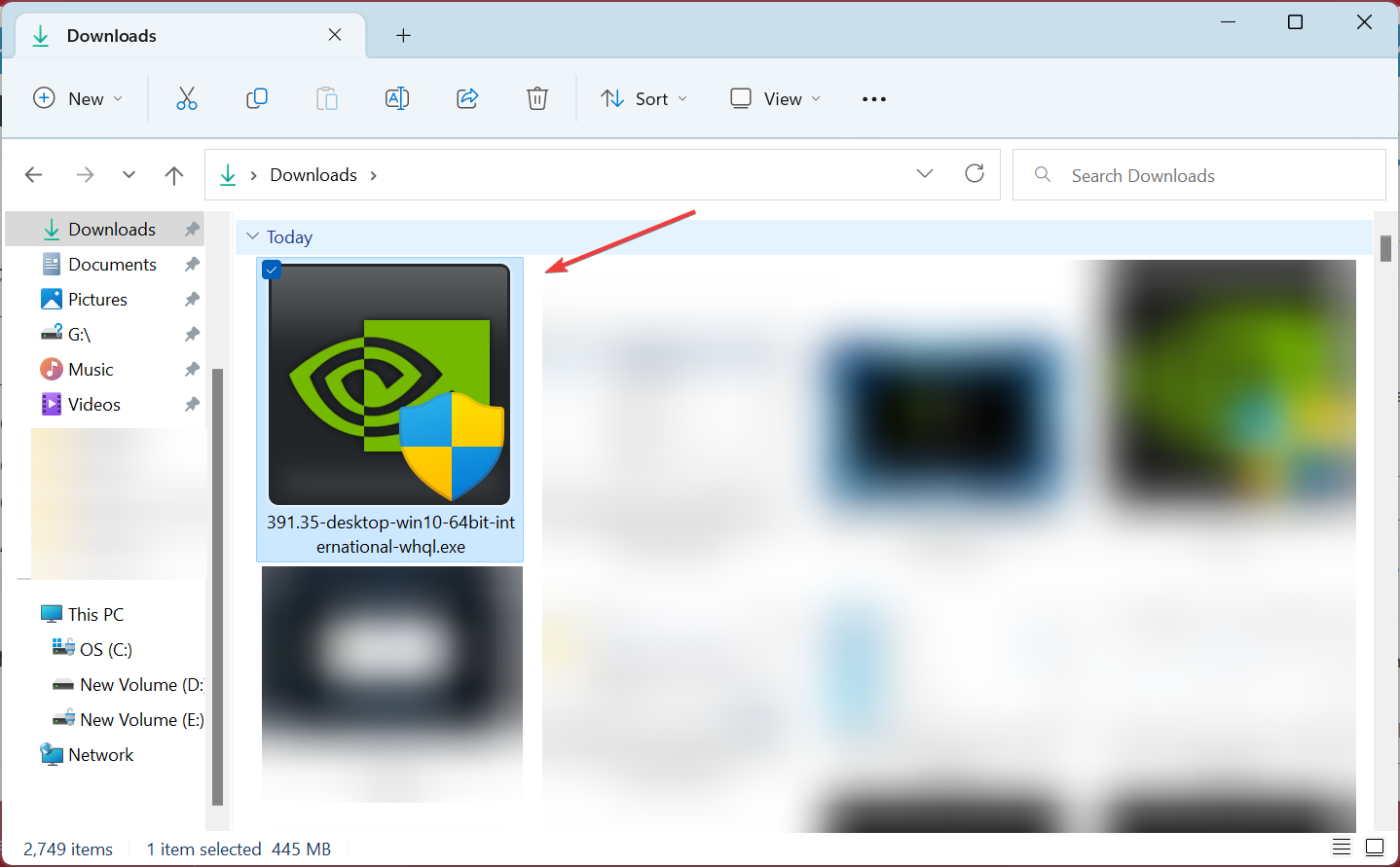Open the New dropdown menu

click(x=78, y=98)
